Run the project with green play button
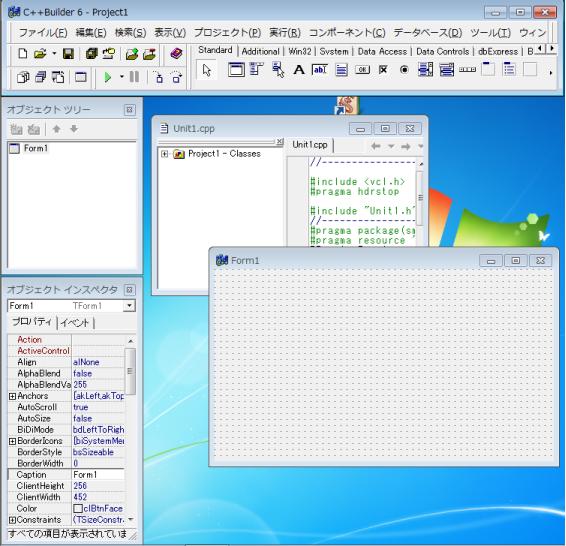Viewport: 566px width, 546px height. coord(108,77)
